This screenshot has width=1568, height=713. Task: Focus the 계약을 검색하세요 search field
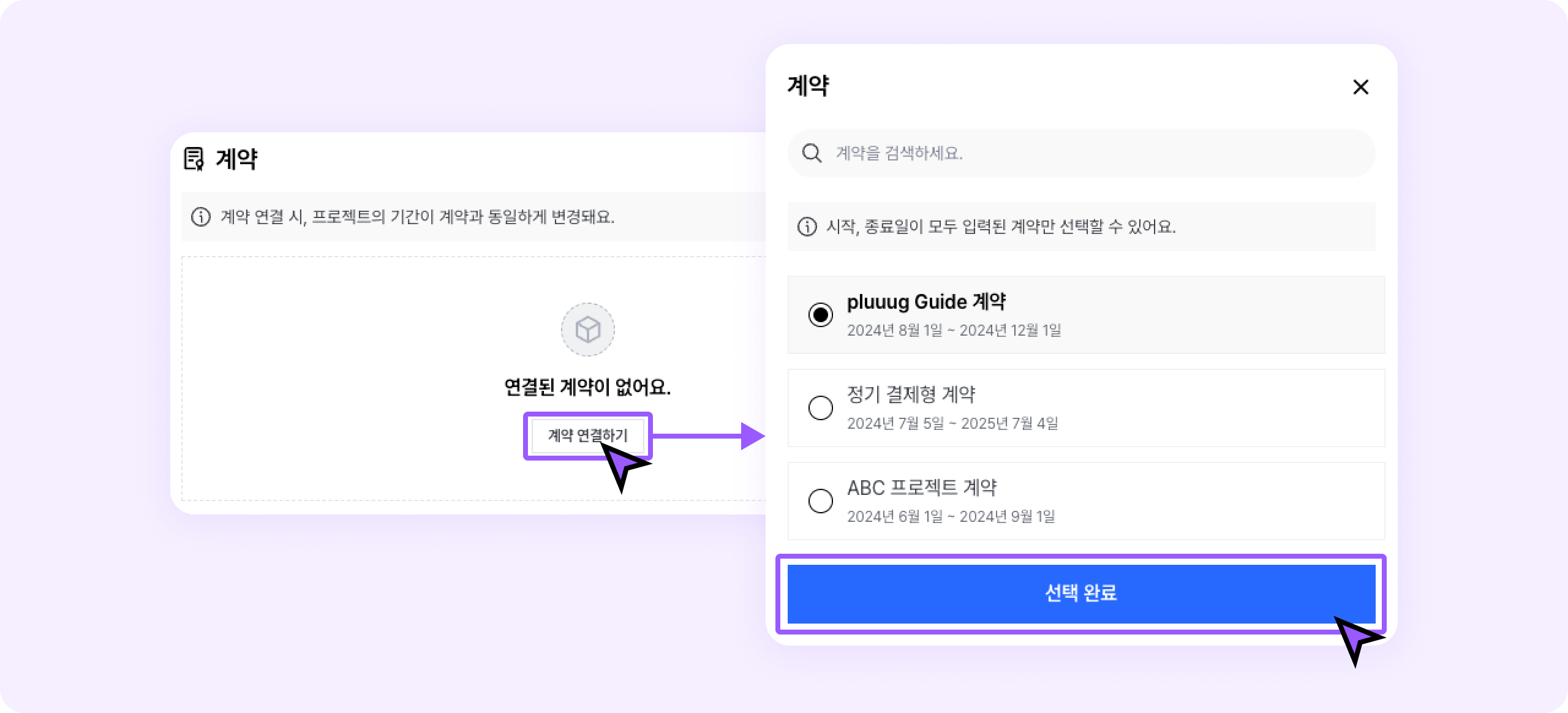point(1090,153)
